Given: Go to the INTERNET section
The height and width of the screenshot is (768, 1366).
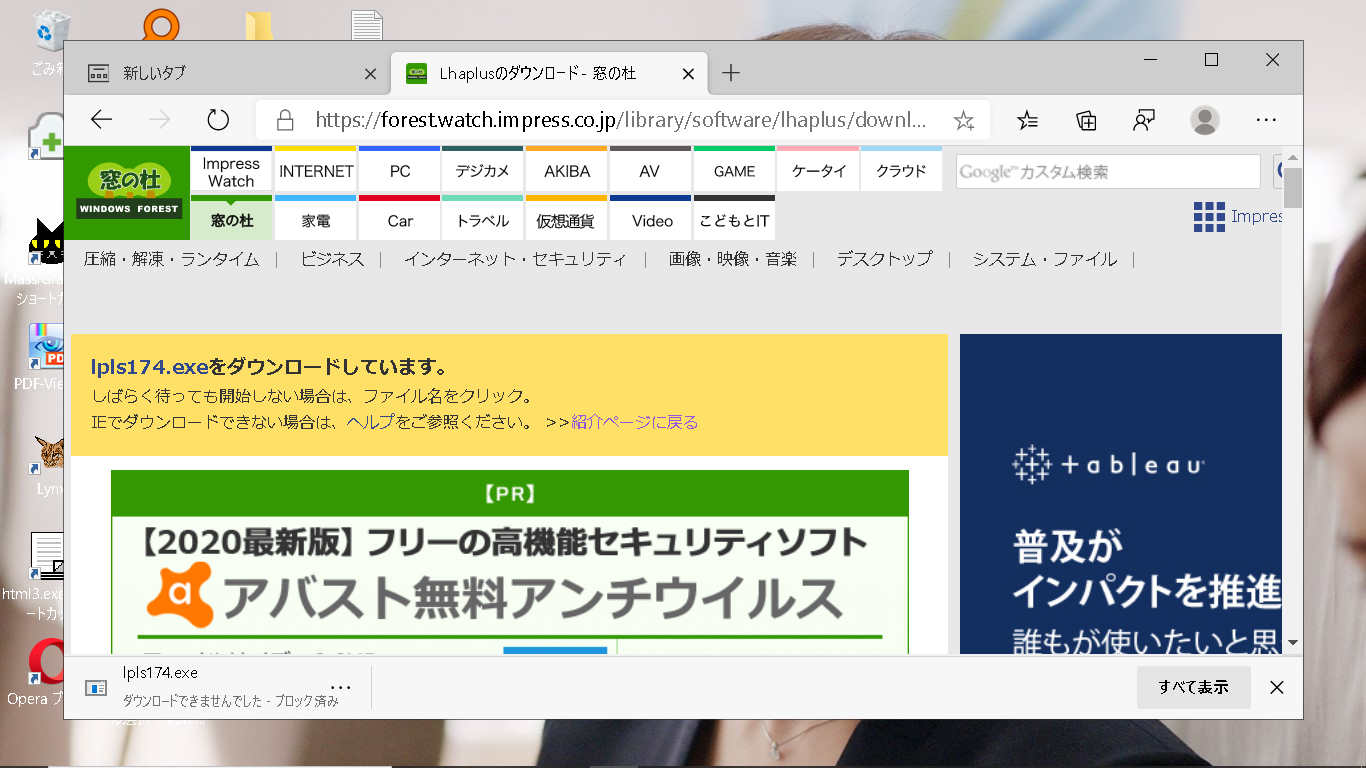Looking at the screenshot, I should click(316, 170).
